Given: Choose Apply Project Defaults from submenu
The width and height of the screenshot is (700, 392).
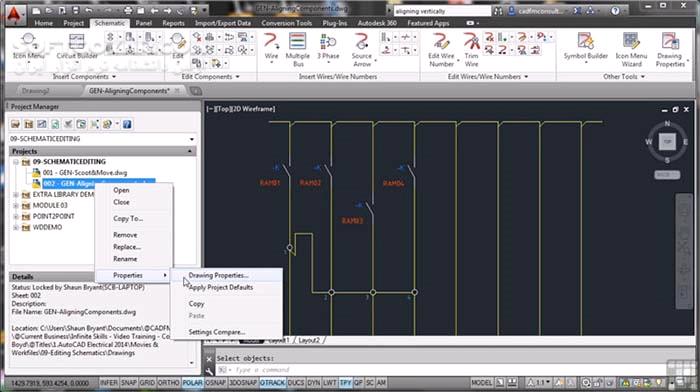Looking at the screenshot, I should [x=221, y=288].
